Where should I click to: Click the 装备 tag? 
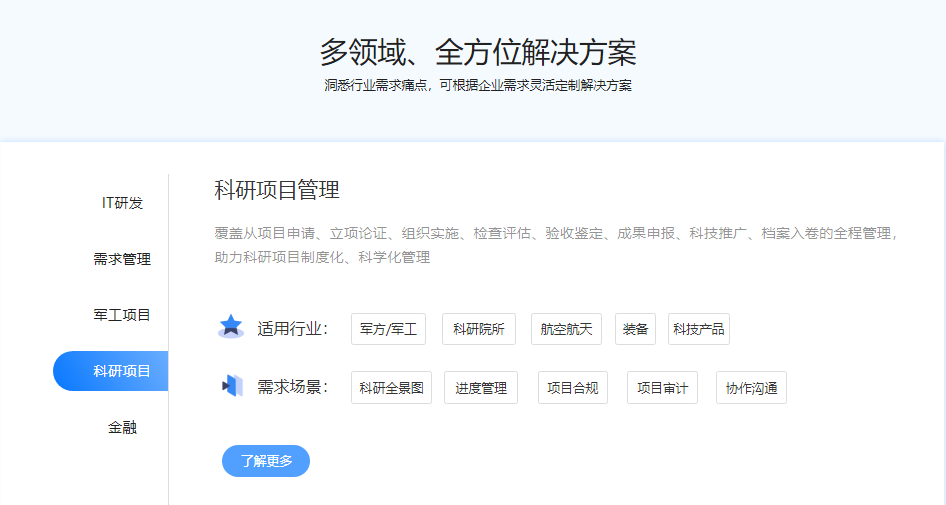635,329
